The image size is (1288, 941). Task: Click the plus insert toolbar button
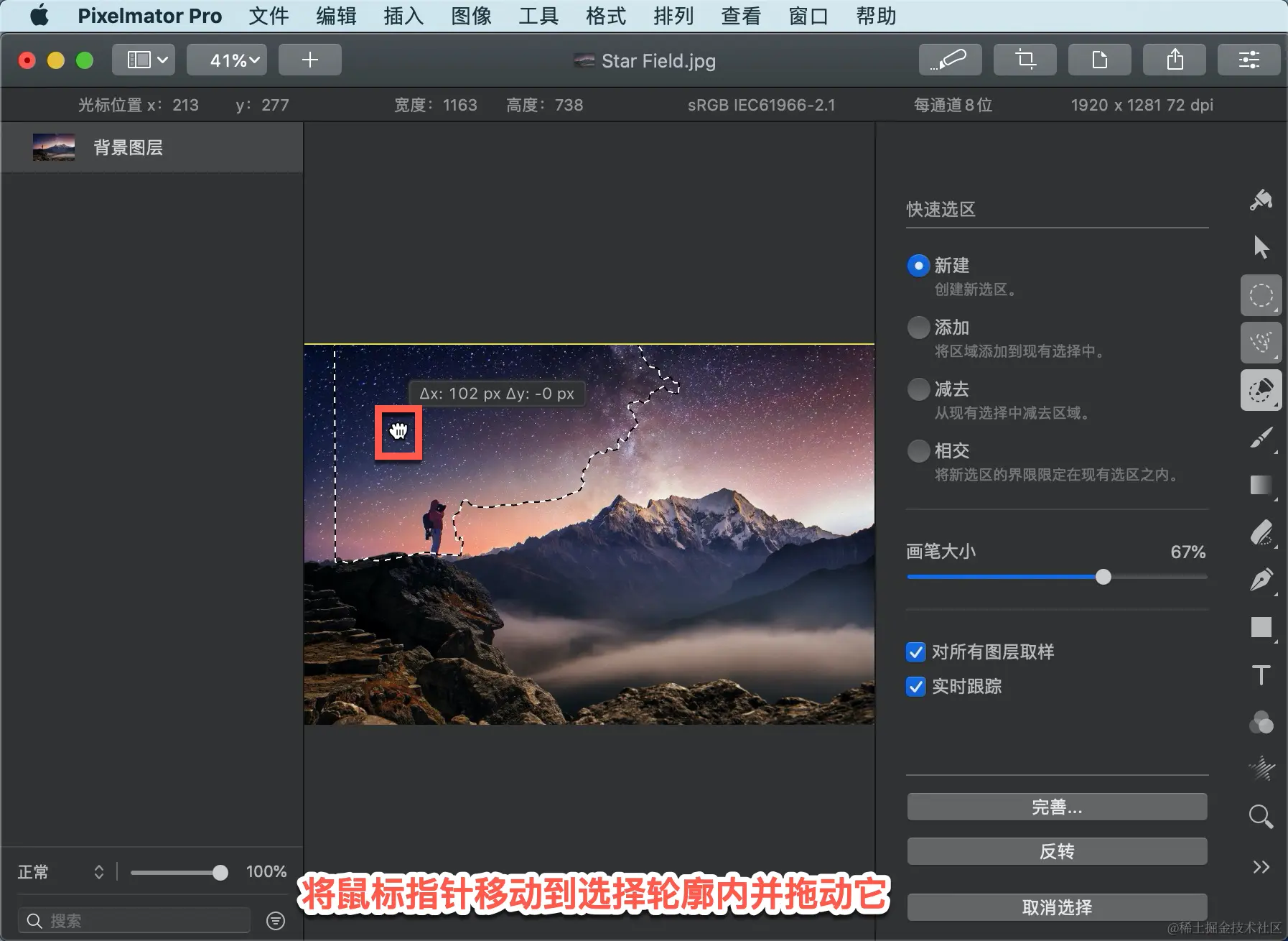(310, 60)
